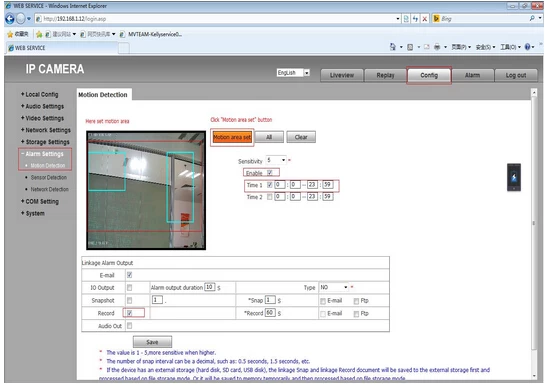Switch to the Liveview tab
550x386 pixels.
(342, 75)
